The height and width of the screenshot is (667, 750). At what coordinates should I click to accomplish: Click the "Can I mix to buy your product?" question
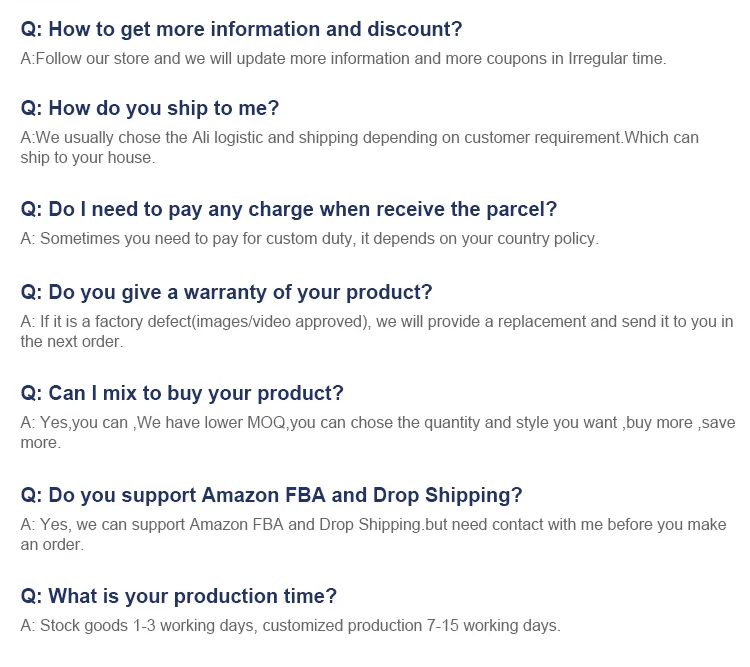(x=182, y=393)
